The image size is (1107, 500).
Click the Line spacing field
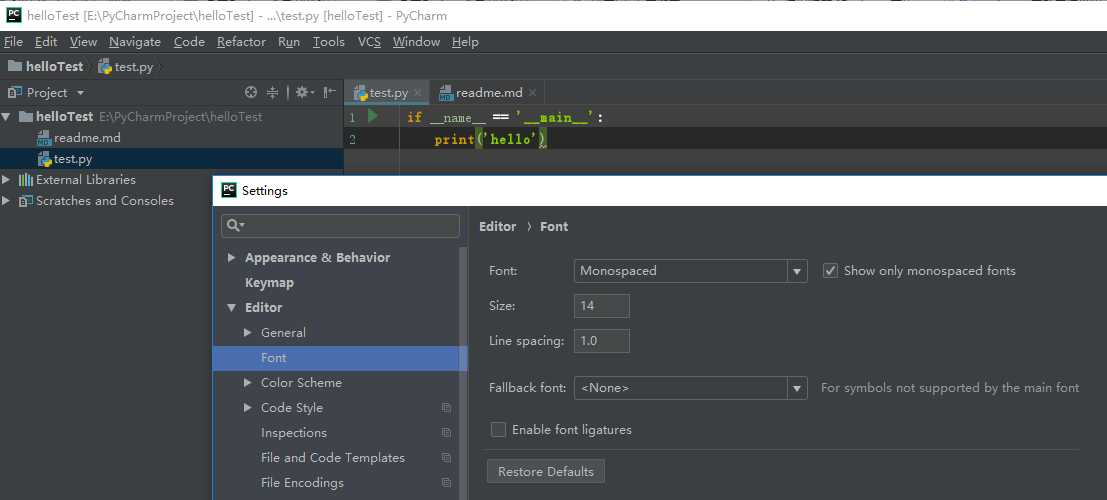pyautogui.click(x=602, y=341)
